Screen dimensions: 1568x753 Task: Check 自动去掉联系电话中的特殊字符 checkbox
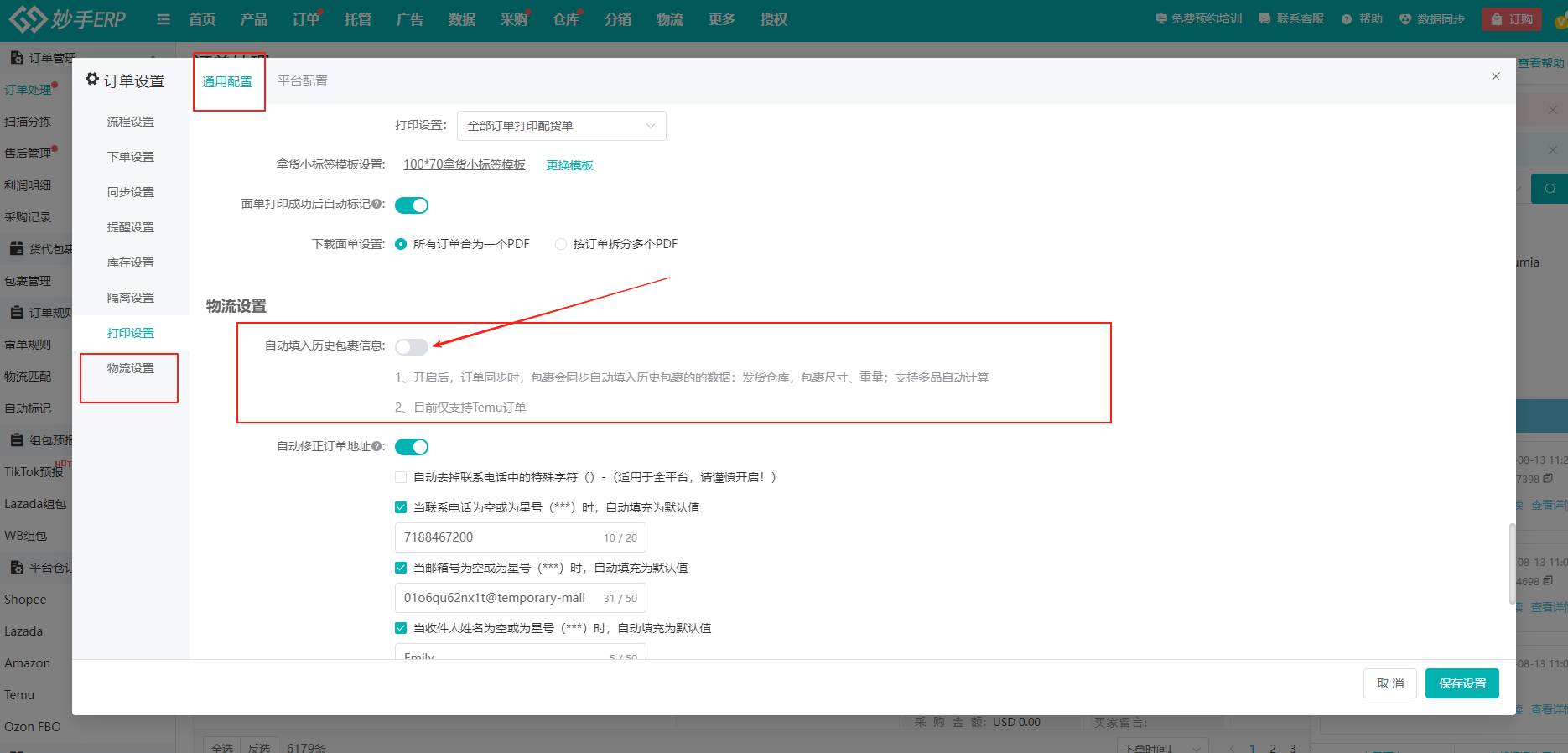401,477
